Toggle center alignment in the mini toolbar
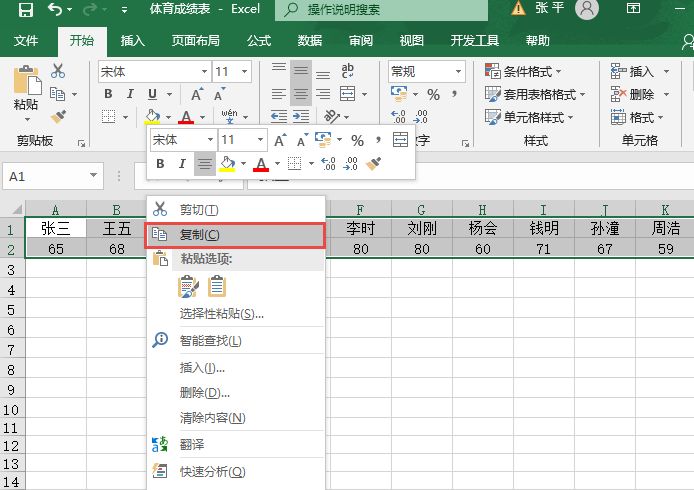694x490 pixels. point(205,164)
